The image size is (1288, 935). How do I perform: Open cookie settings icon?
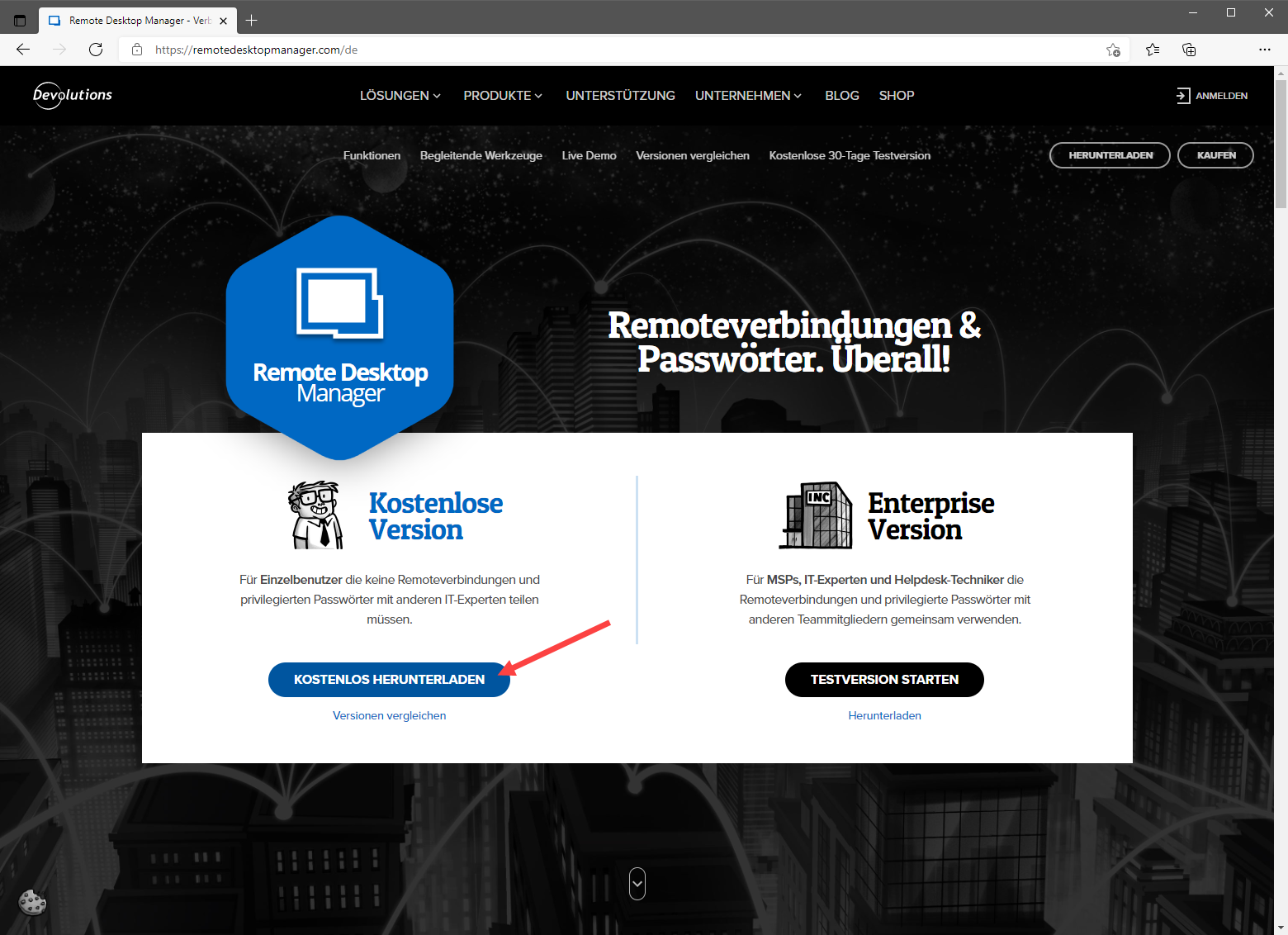[x=32, y=901]
